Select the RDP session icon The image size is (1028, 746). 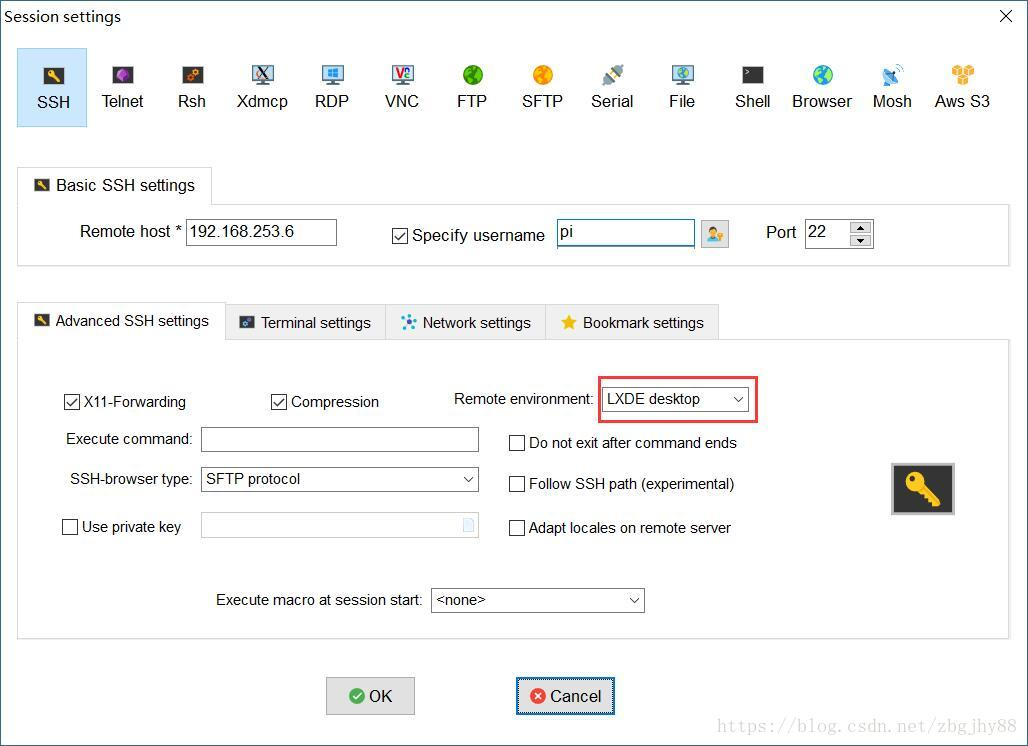pyautogui.click(x=331, y=87)
